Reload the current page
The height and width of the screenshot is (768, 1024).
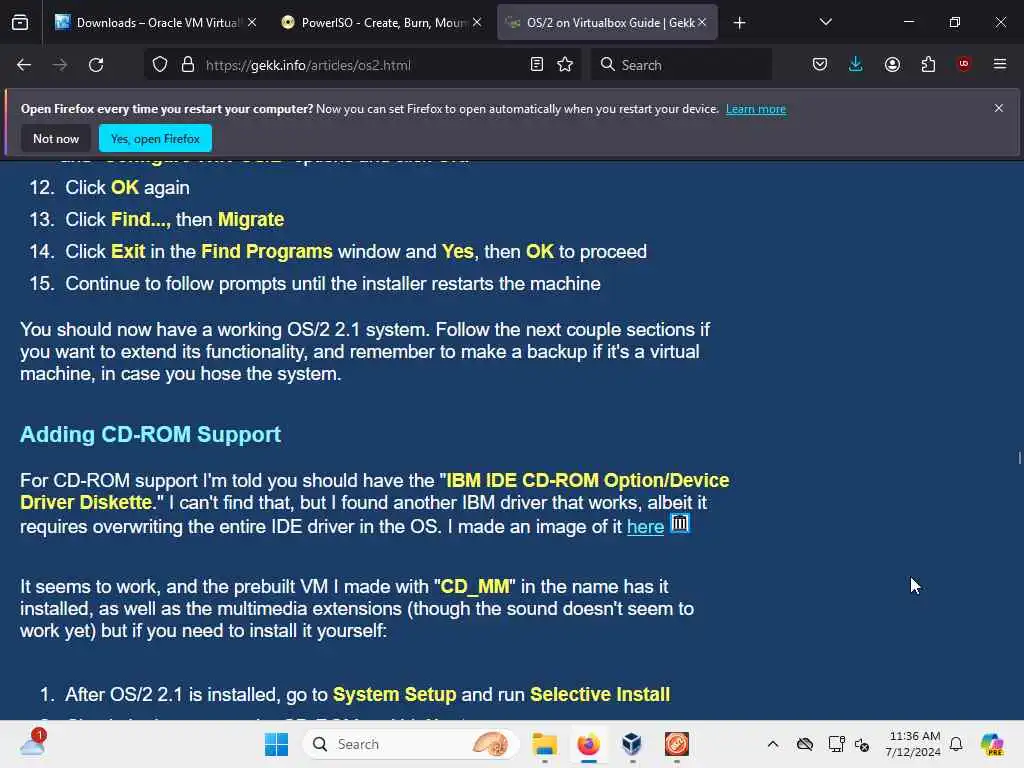point(96,65)
